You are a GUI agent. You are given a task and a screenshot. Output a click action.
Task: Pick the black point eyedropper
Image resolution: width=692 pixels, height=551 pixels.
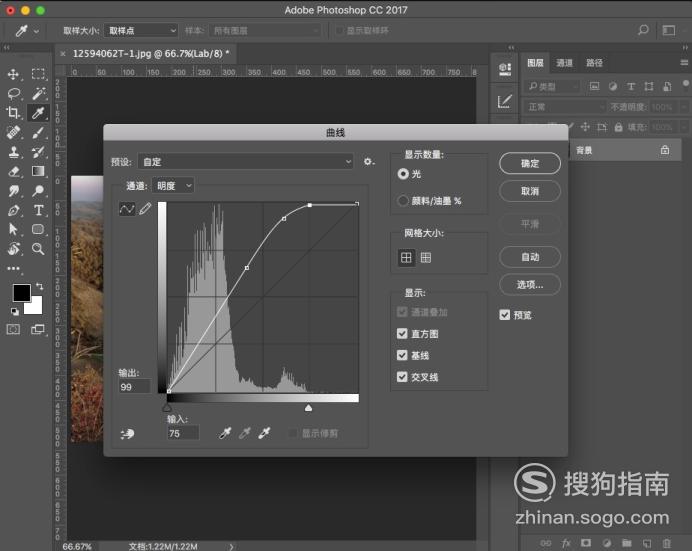[225, 433]
